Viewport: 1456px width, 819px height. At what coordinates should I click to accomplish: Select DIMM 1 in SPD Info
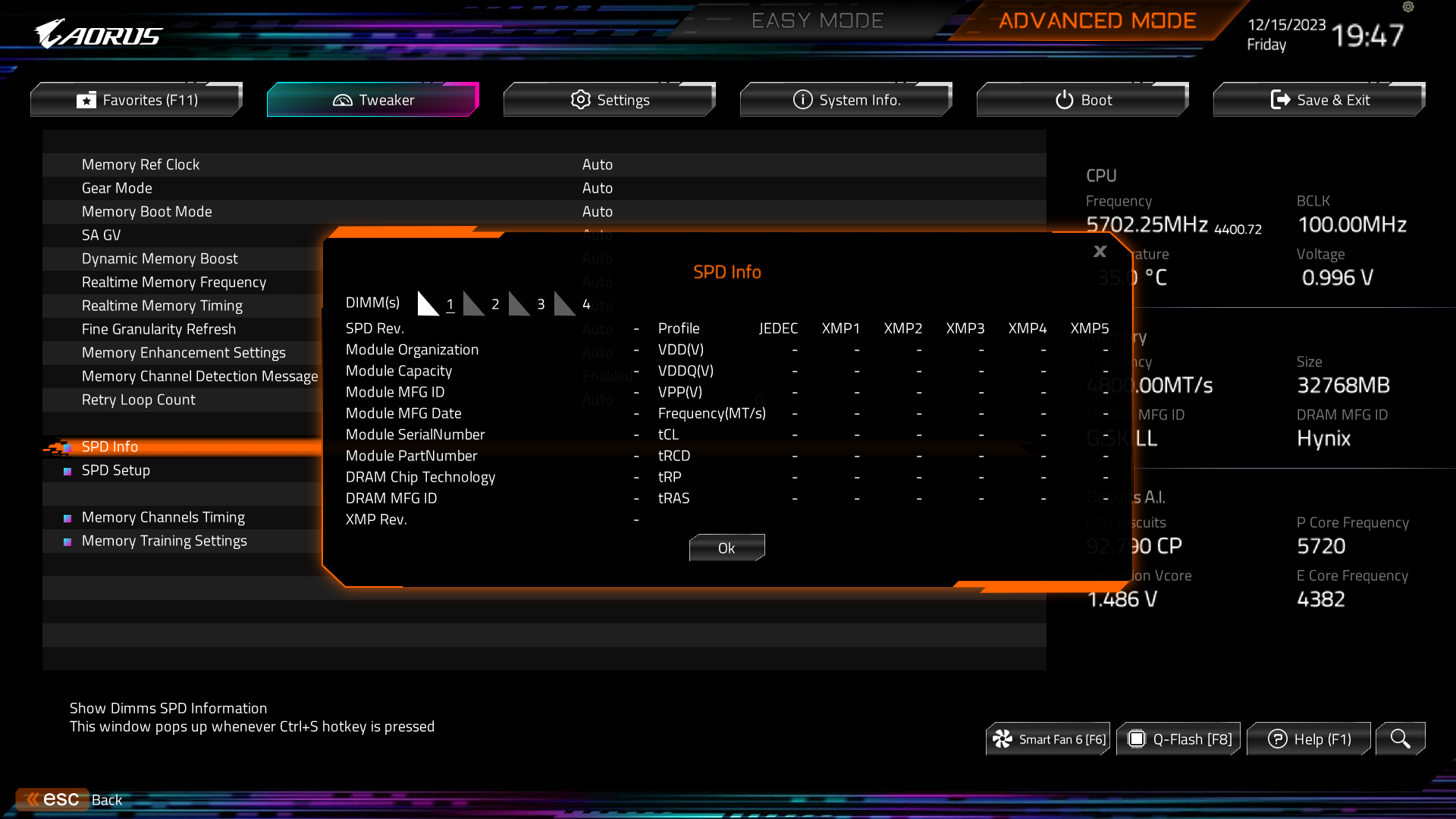(x=436, y=303)
